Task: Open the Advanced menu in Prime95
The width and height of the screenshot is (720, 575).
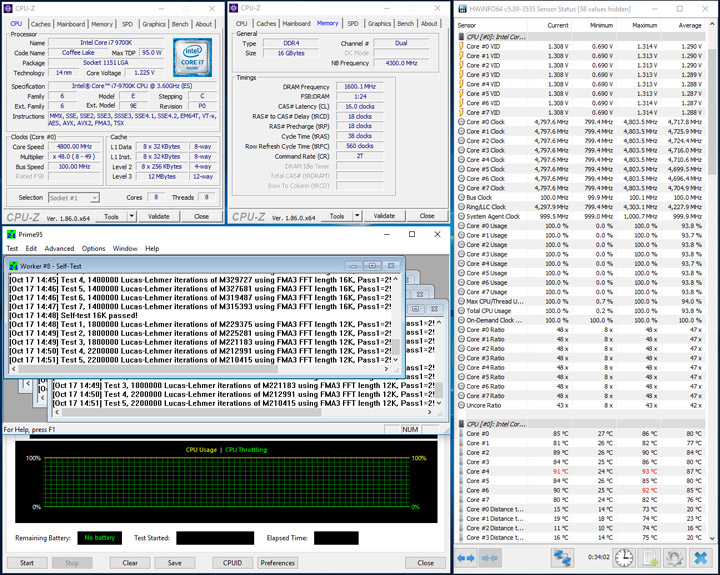Action: tap(58, 248)
